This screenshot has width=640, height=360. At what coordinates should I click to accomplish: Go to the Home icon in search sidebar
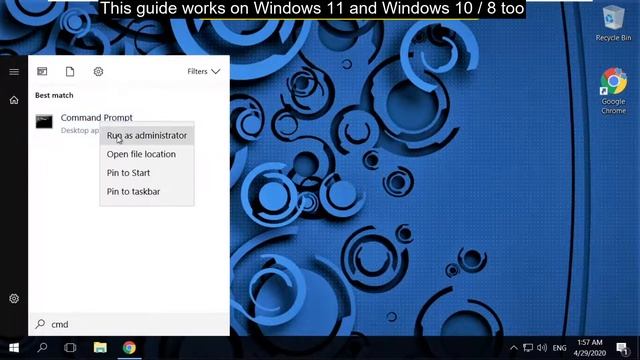tap(14, 100)
